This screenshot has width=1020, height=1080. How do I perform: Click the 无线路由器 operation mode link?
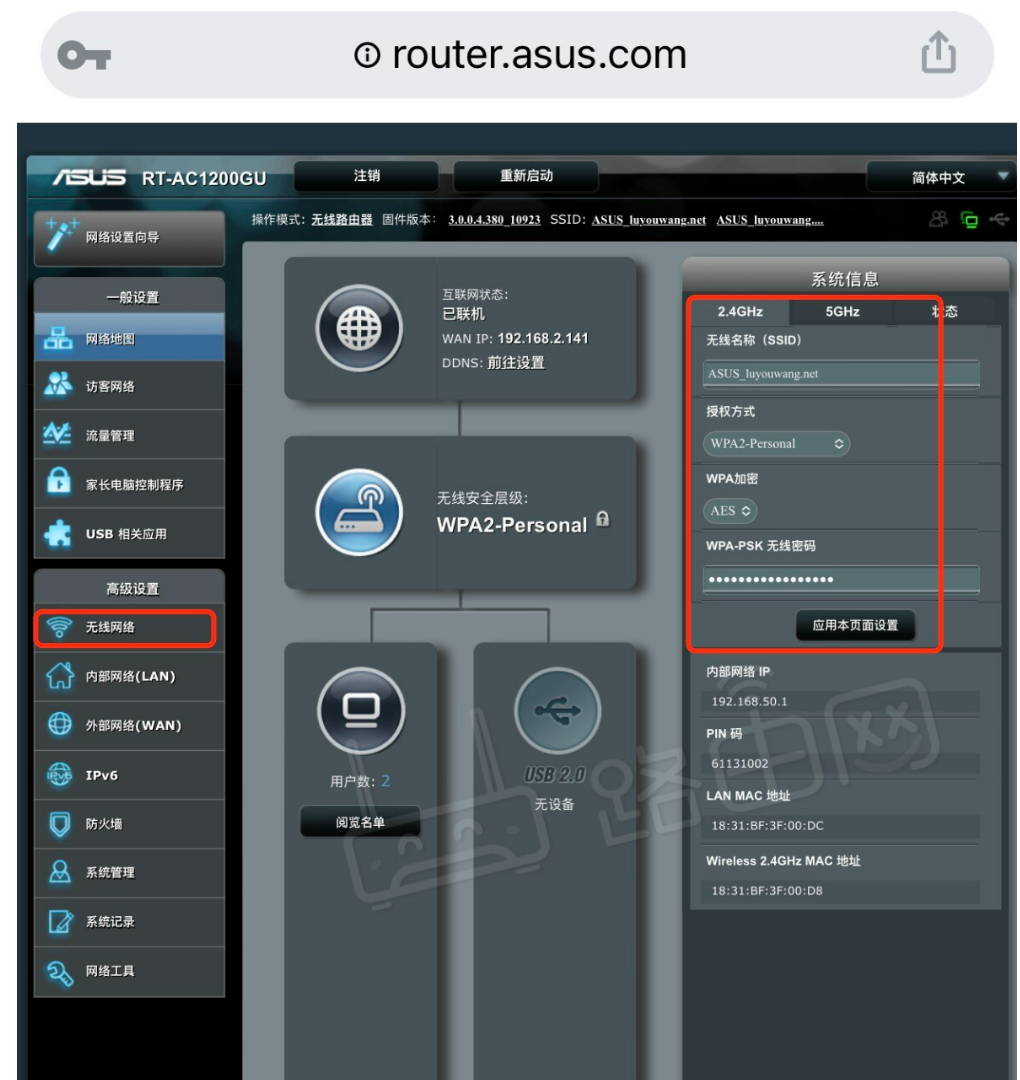(x=342, y=220)
